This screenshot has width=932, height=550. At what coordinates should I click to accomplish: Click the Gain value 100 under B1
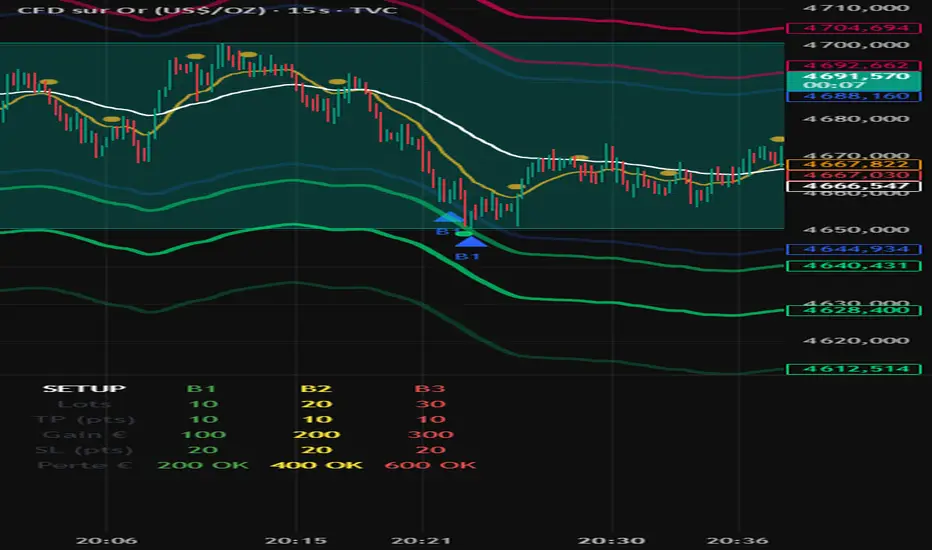203,435
